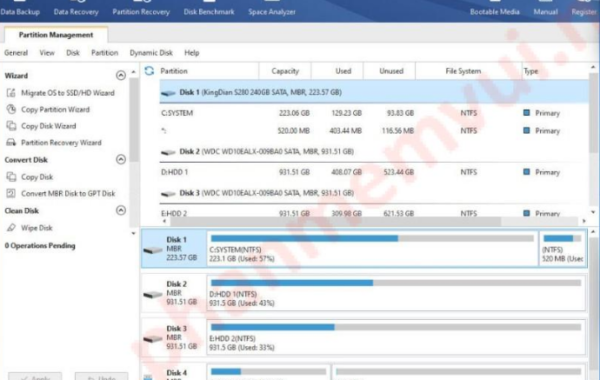The width and height of the screenshot is (600, 380).
Task: Open Disk Benchmark tool
Action: (x=209, y=12)
